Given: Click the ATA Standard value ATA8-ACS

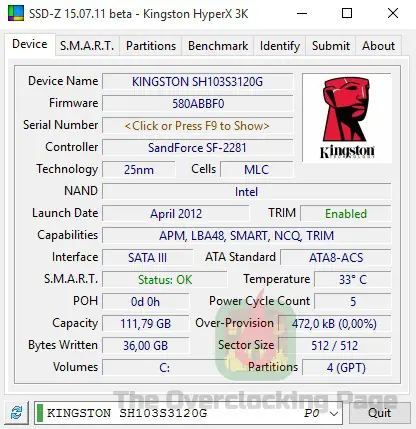Looking at the screenshot, I should click(x=335, y=258).
